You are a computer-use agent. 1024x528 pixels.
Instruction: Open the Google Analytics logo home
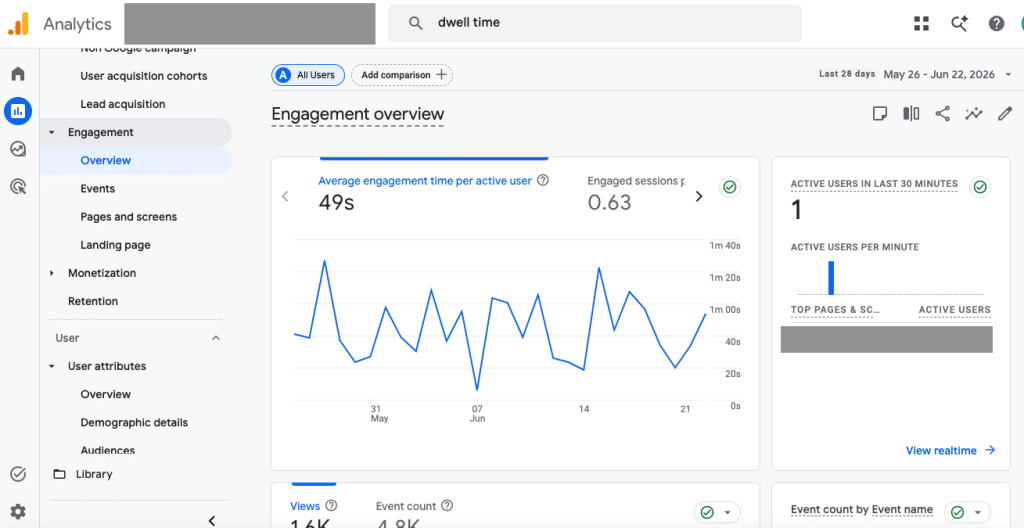coord(18,24)
